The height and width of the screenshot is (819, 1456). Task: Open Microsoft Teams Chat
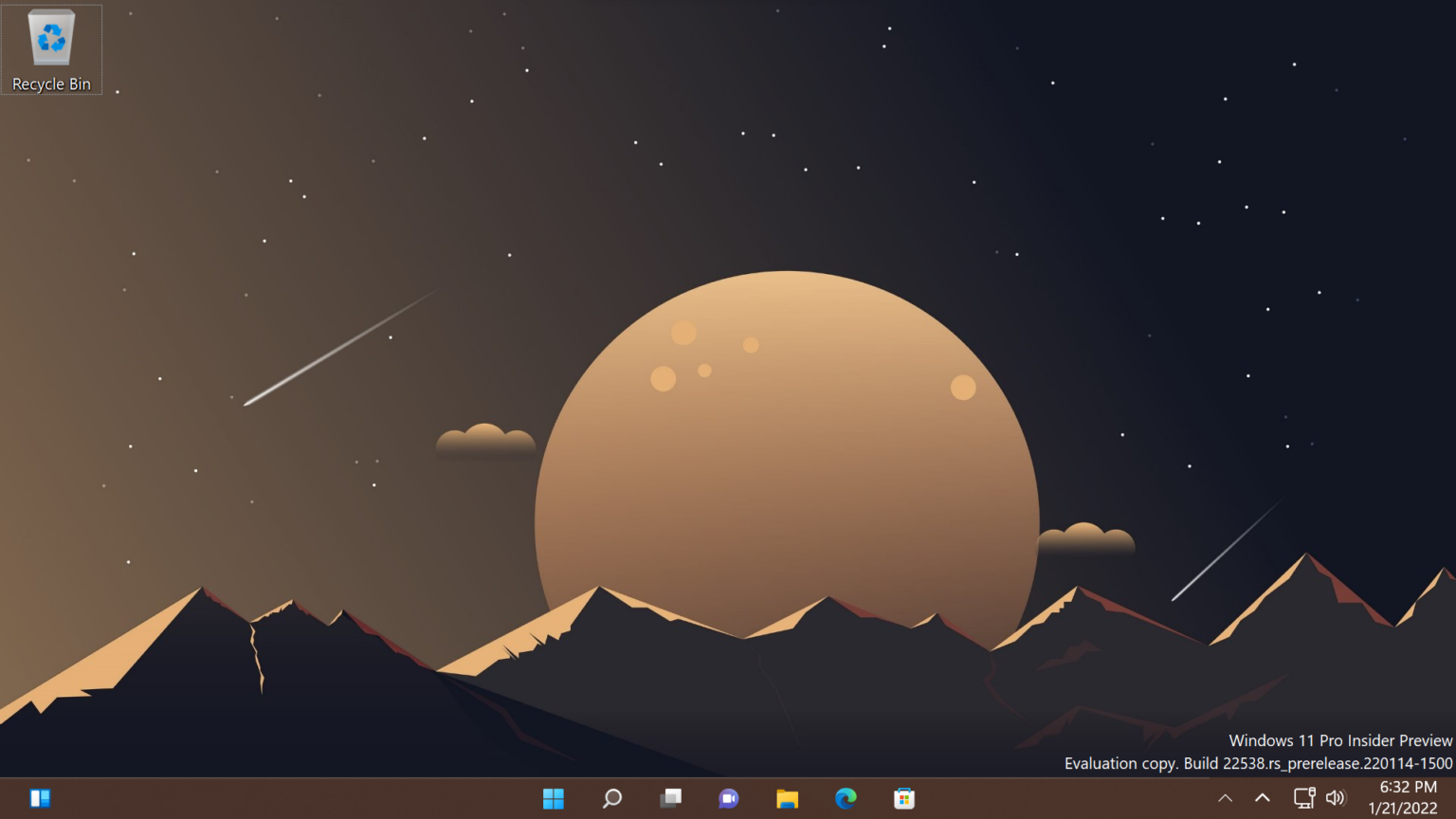click(x=728, y=798)
